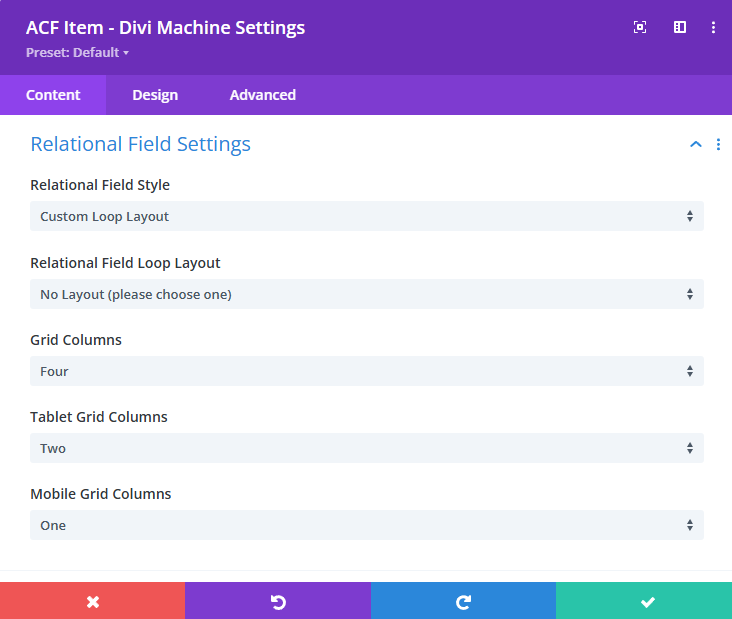Click the snap modal to sidebar icon

tap(680, 27)
